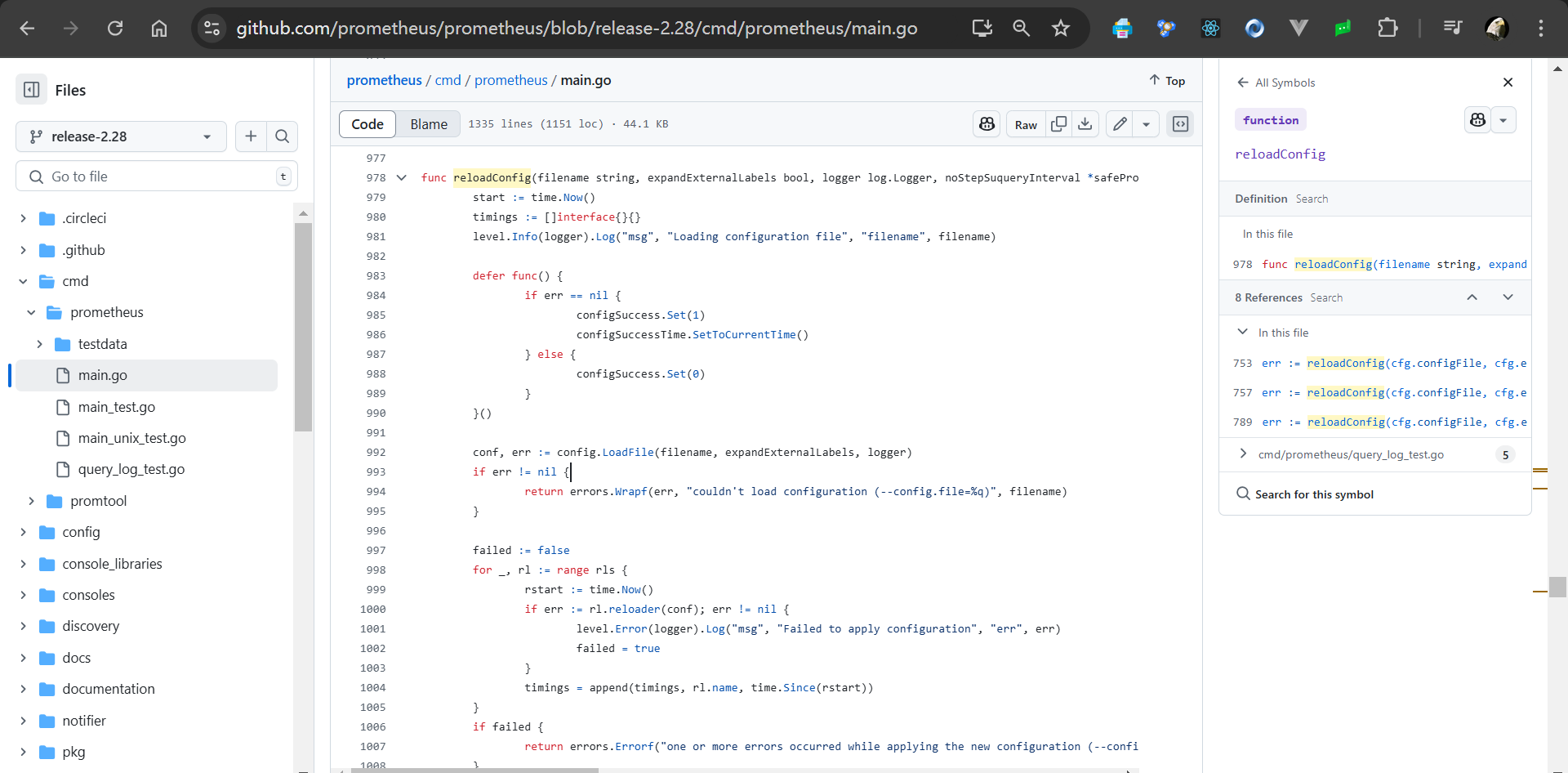Open the React DevTools extension

coord(1210,29)
